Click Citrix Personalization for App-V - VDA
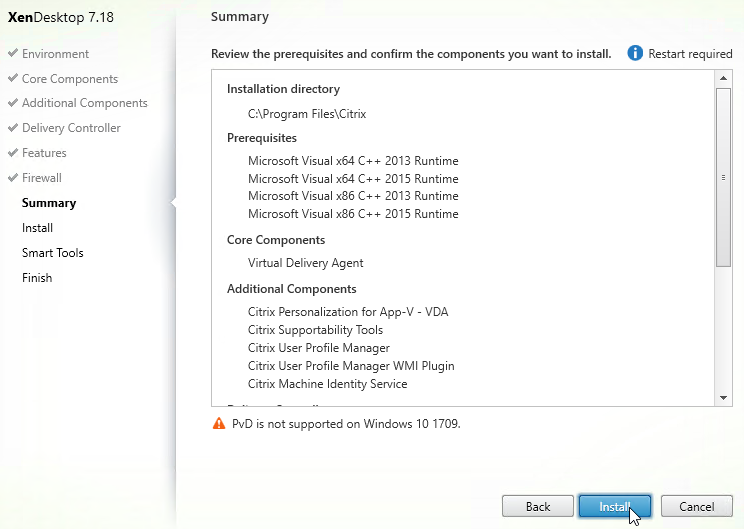This screenshot has height=529, width=744. (348, 312)
